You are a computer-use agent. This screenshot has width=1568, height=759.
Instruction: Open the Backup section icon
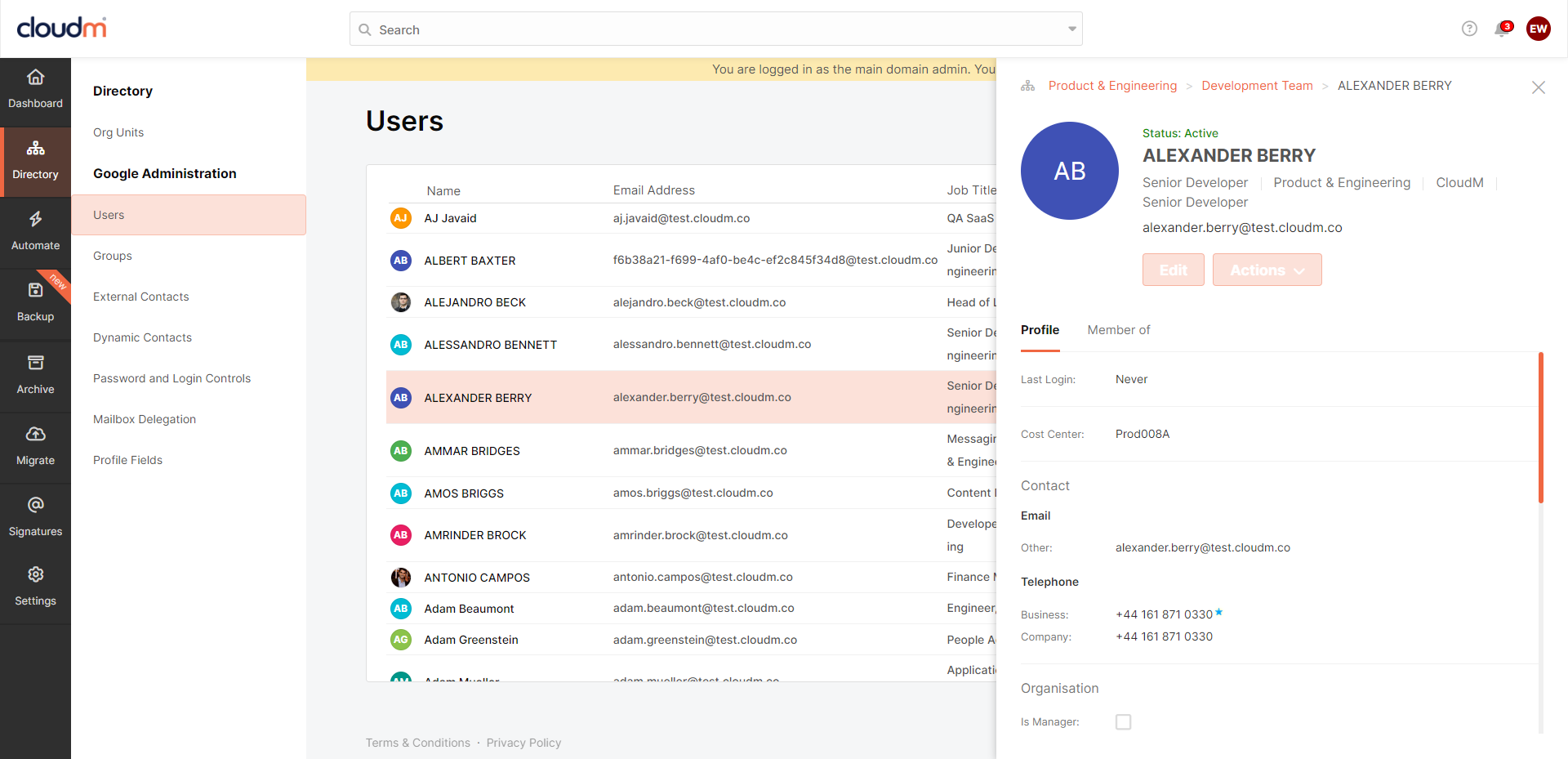tap(35, 290)
